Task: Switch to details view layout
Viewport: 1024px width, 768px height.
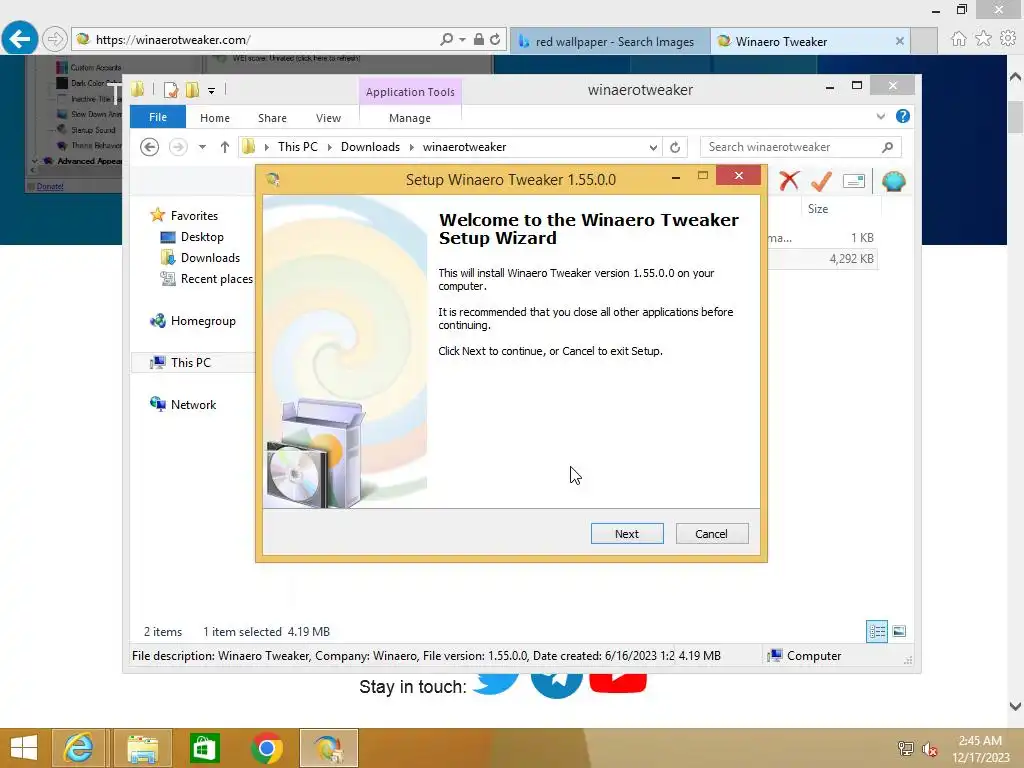Action: click(877, 631)
